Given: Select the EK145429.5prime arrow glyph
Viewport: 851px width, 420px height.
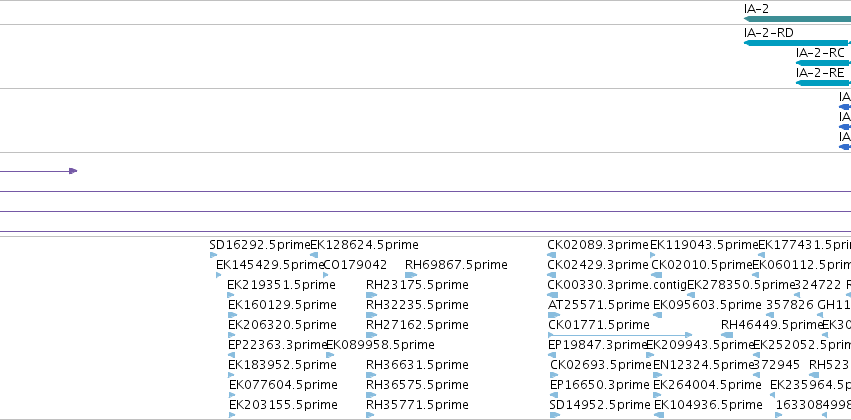Looking at the screenshot, I should (219, 275).
